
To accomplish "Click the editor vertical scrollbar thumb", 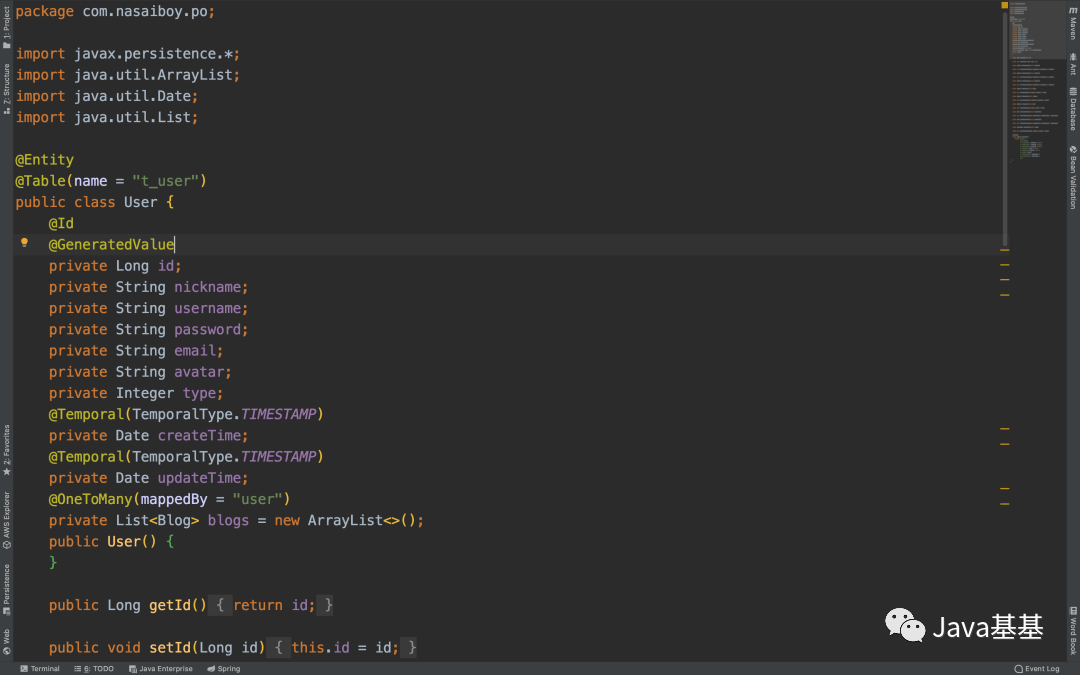I will [1006, 127].
